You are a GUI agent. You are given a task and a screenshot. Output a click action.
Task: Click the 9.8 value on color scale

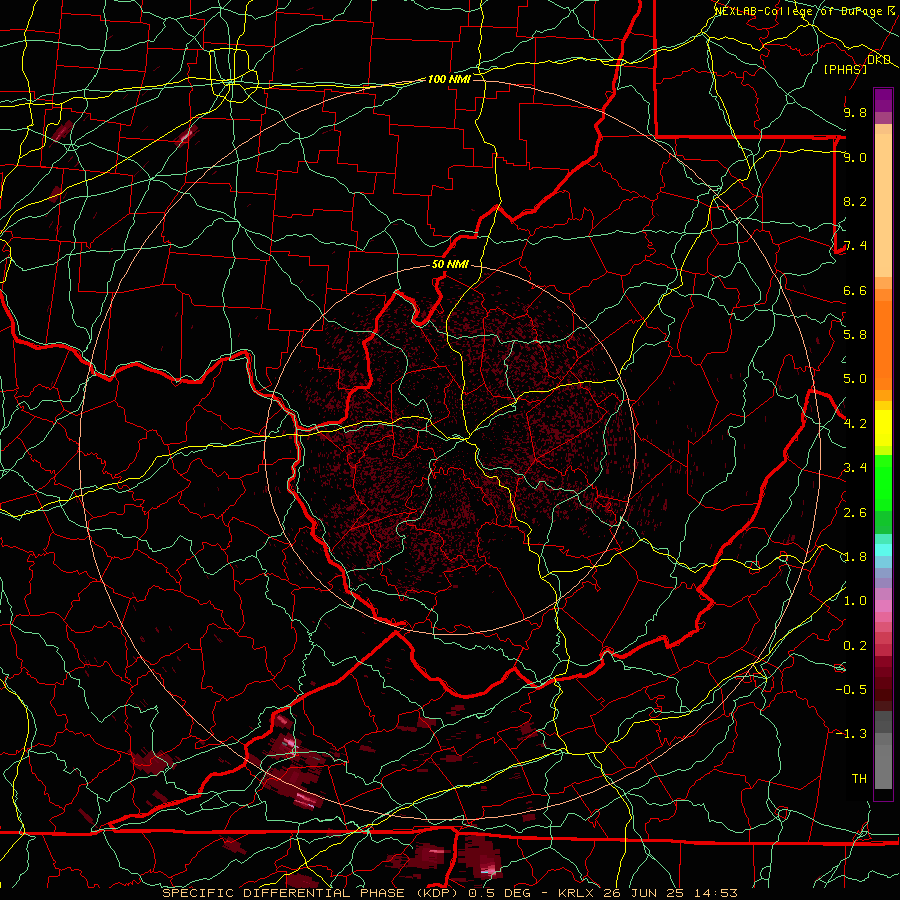[x=855, y=112]
